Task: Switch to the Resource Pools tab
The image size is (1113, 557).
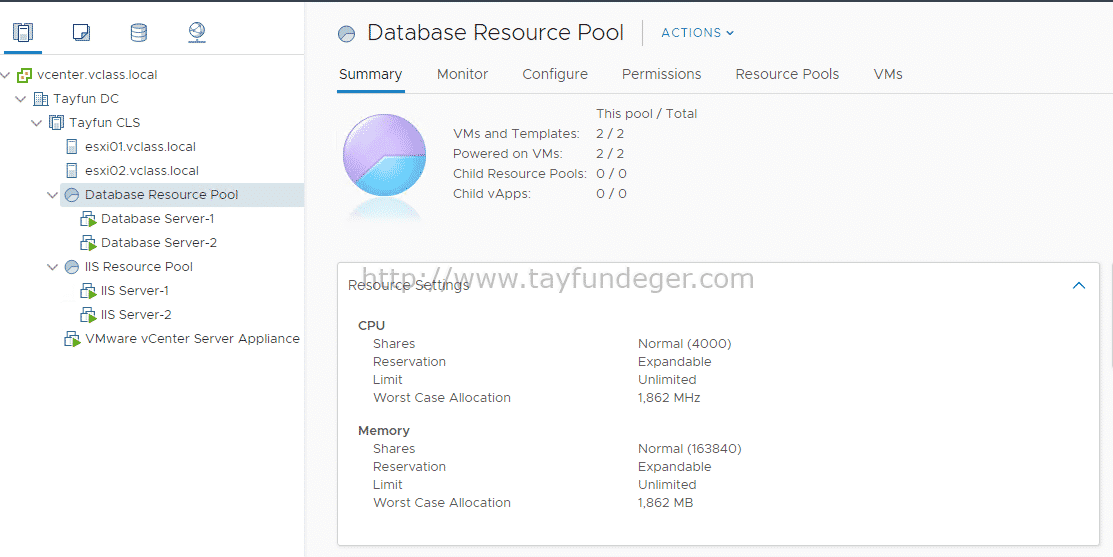Action: (787, 74)
